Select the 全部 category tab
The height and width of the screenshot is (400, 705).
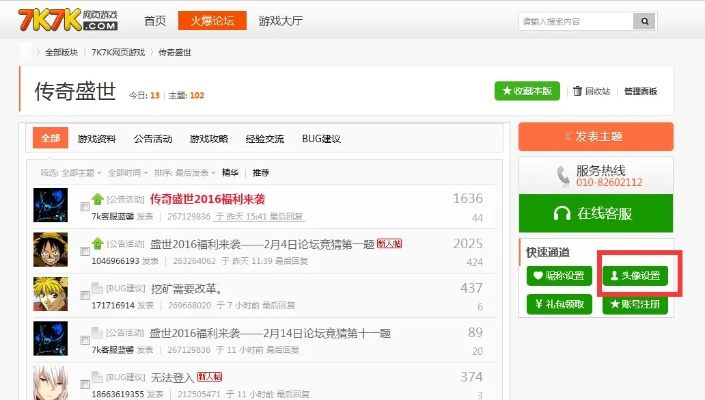[x=50, y=138]
